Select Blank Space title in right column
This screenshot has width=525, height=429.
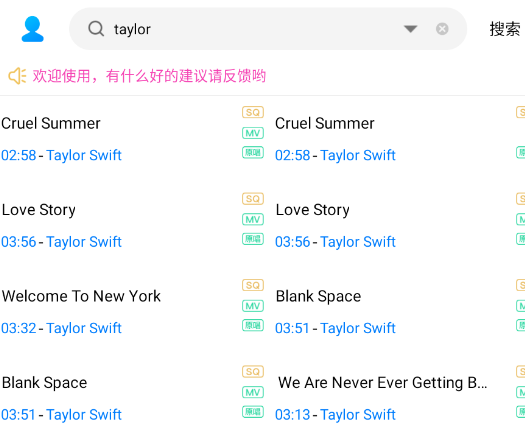coord(318,297)
